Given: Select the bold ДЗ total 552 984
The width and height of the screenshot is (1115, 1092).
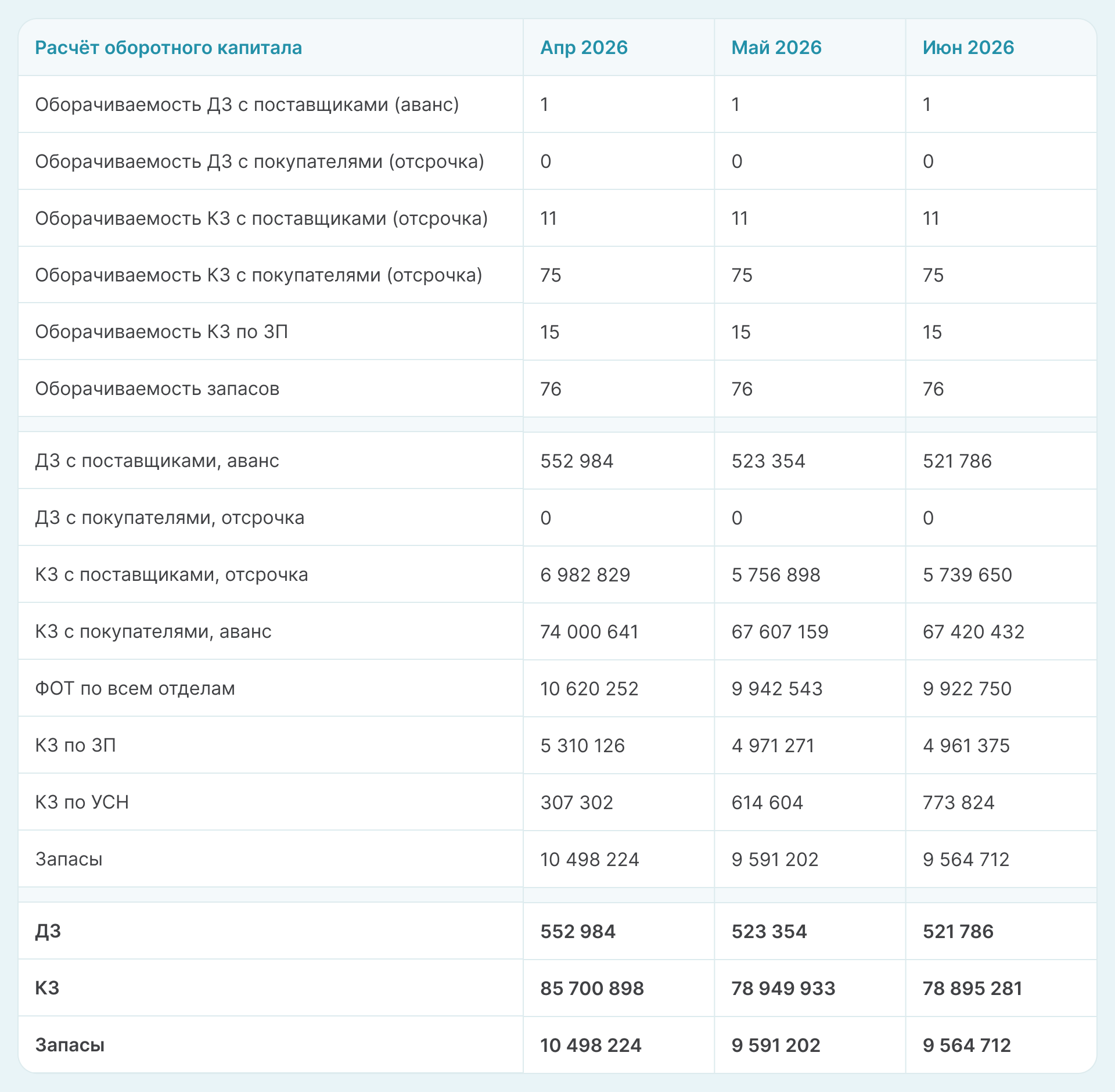Looking at the screenshot, I should pos(577,931).
